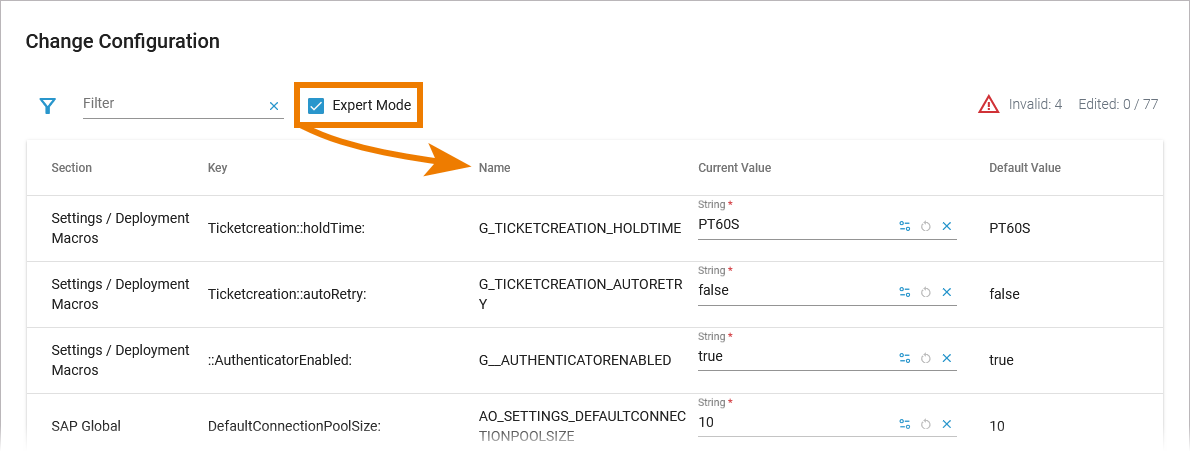Screen dimensions: 1190x452
Task: Open options icon for DefaultConnectionPoolSize value 10
Action: (905, 424)
